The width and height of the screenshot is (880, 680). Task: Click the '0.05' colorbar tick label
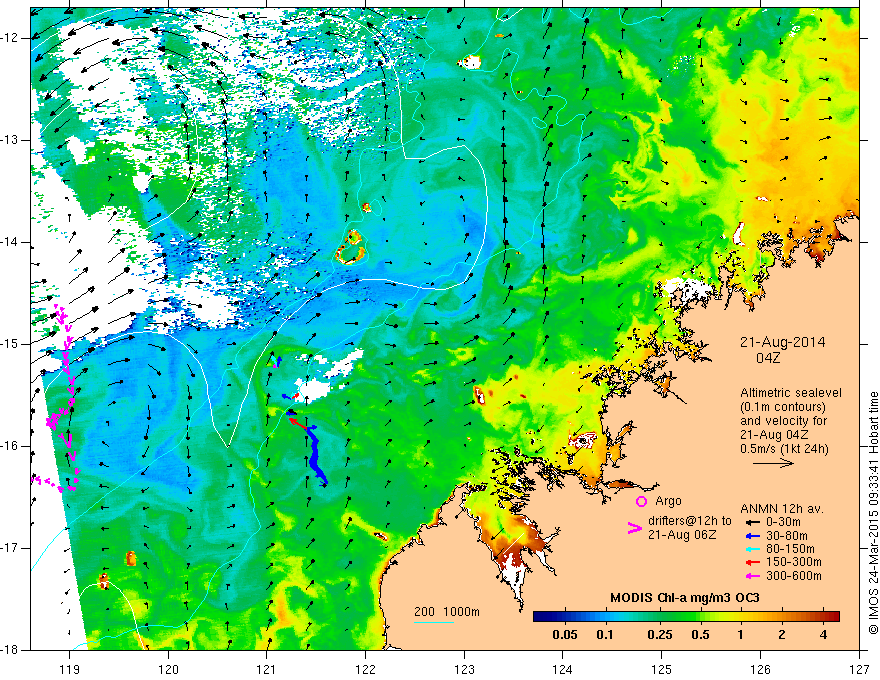click(565, 635)
